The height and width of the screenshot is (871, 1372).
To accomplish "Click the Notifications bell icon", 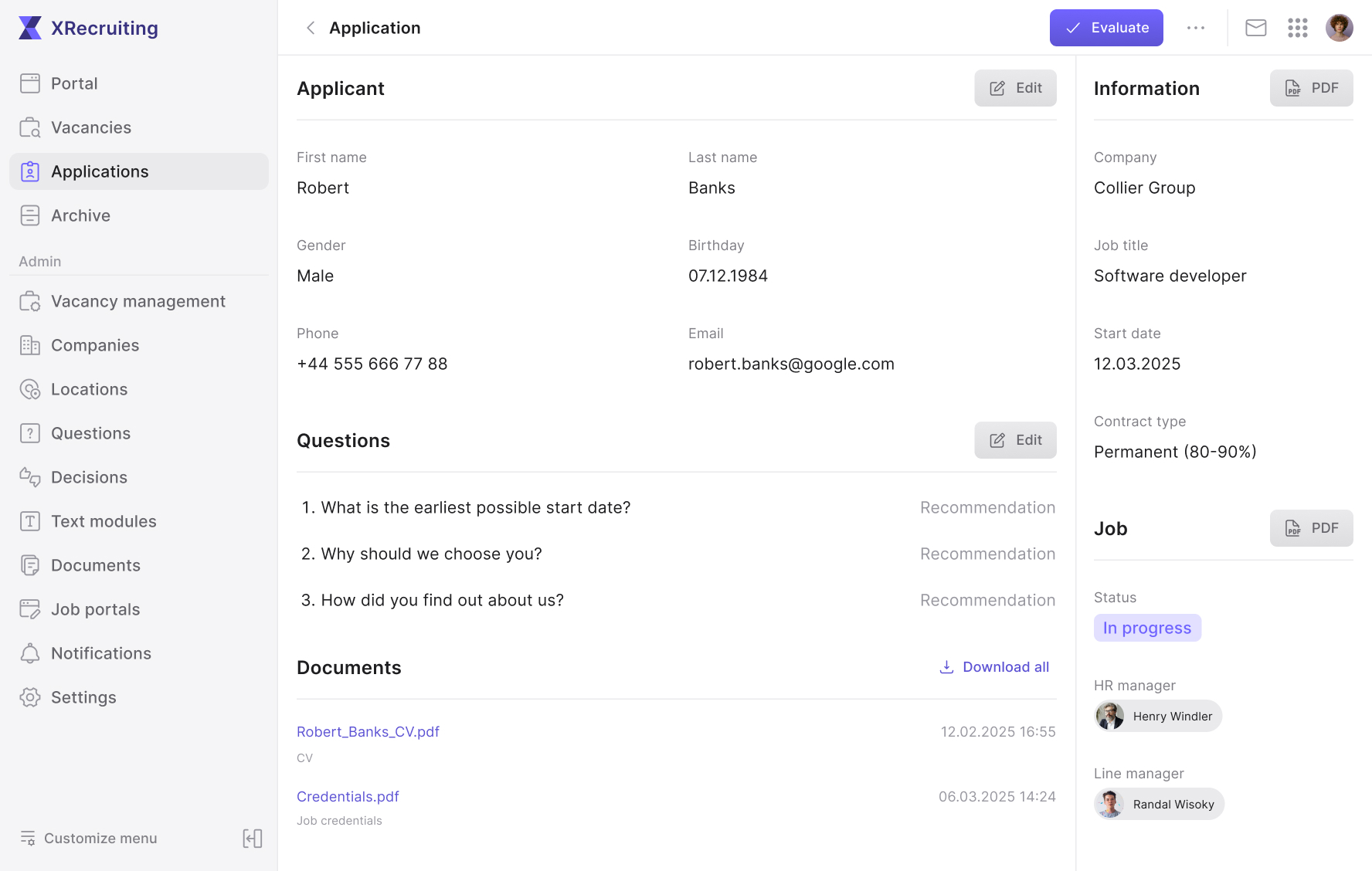I will click(x=30, y=653).
